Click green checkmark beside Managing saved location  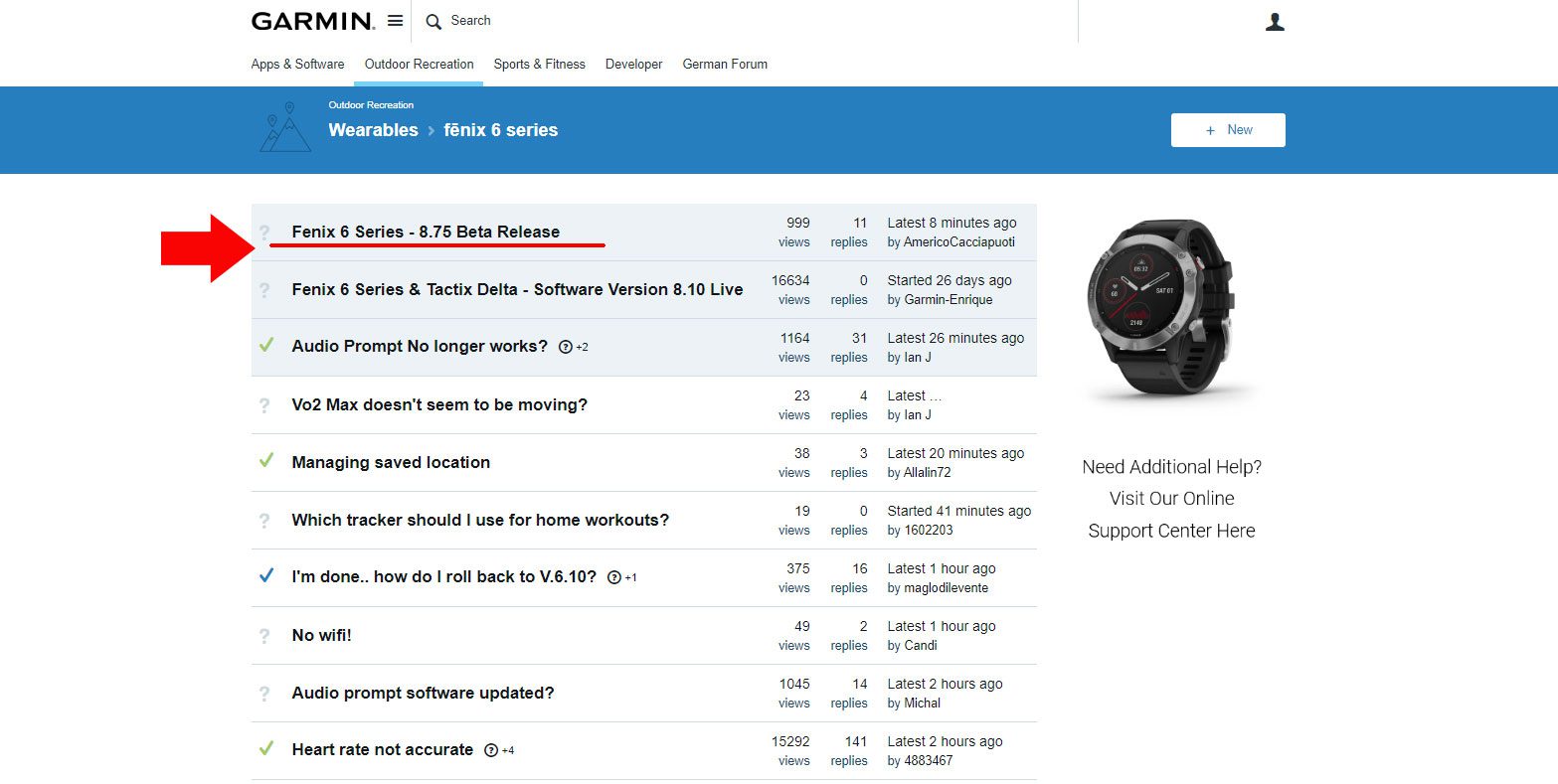[265, 461]
